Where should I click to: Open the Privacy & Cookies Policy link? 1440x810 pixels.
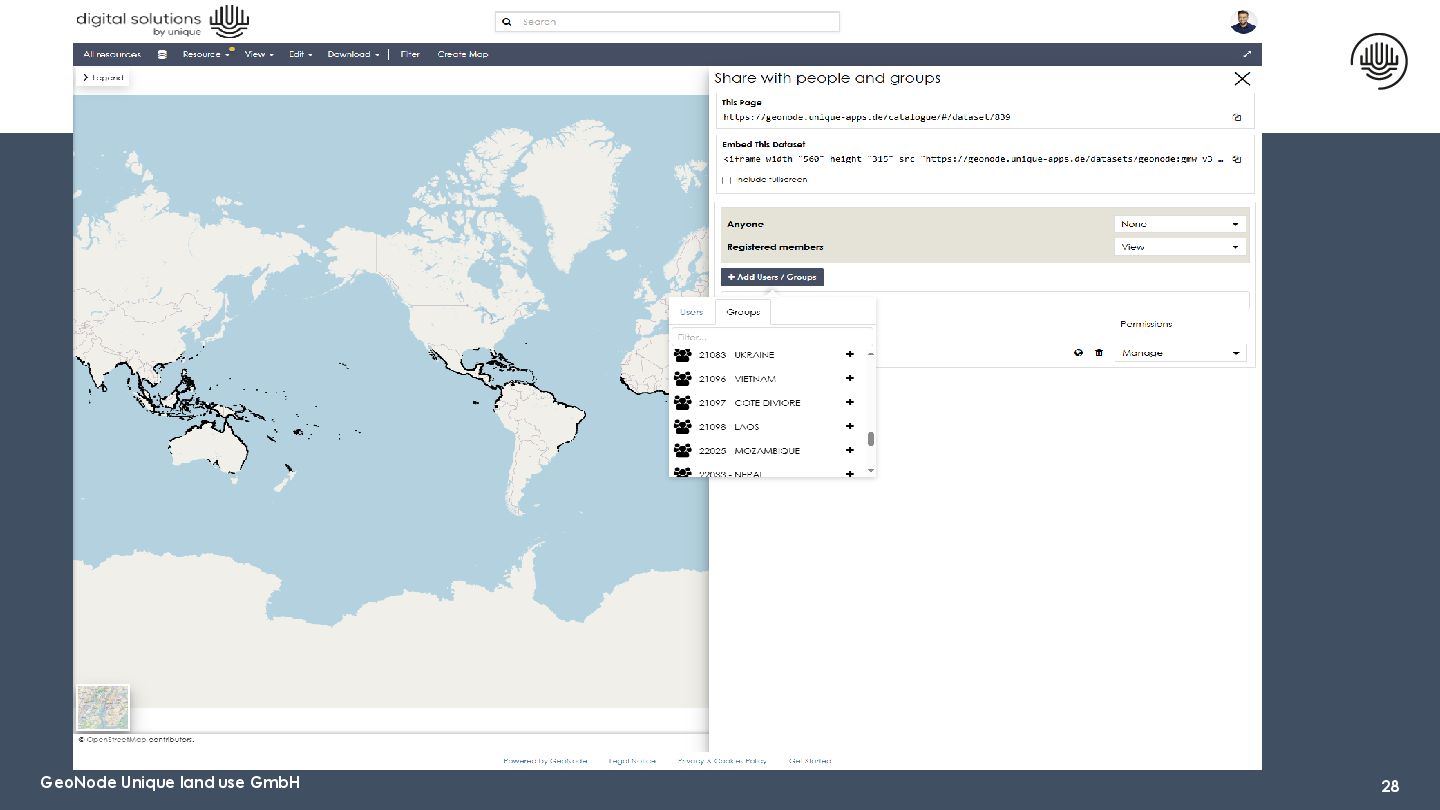722,761
